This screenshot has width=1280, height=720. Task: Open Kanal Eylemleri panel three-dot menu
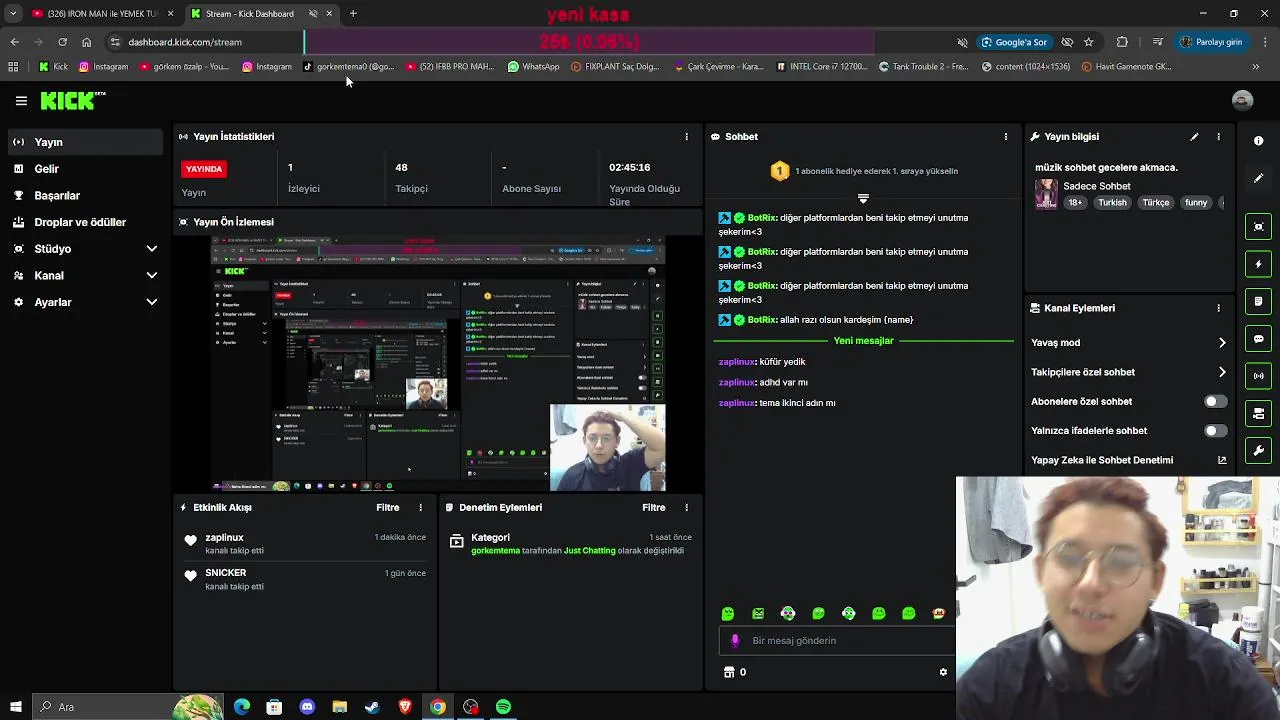point(1218,308)
